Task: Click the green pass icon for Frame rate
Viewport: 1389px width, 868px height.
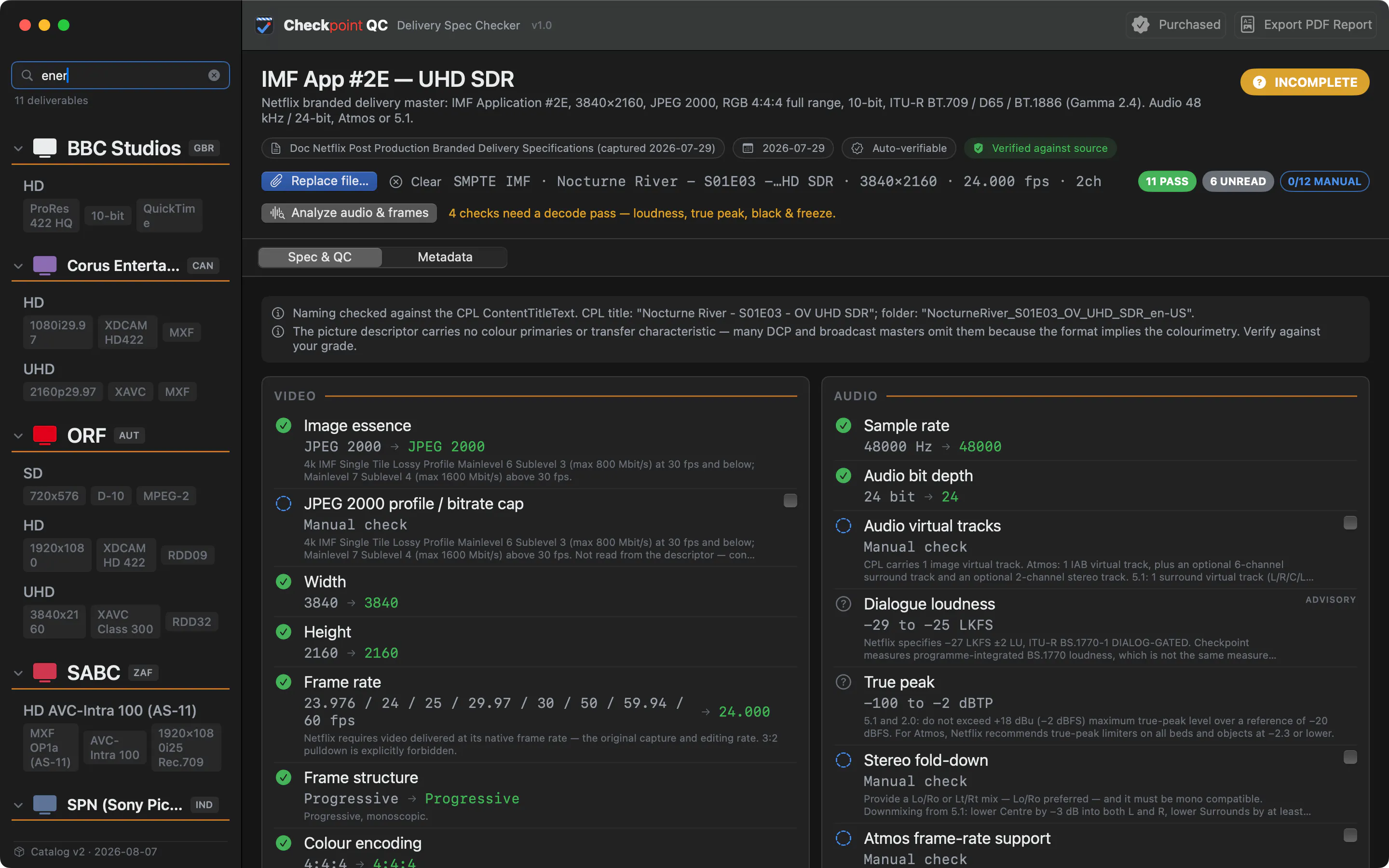Action: tap(284, 681)
